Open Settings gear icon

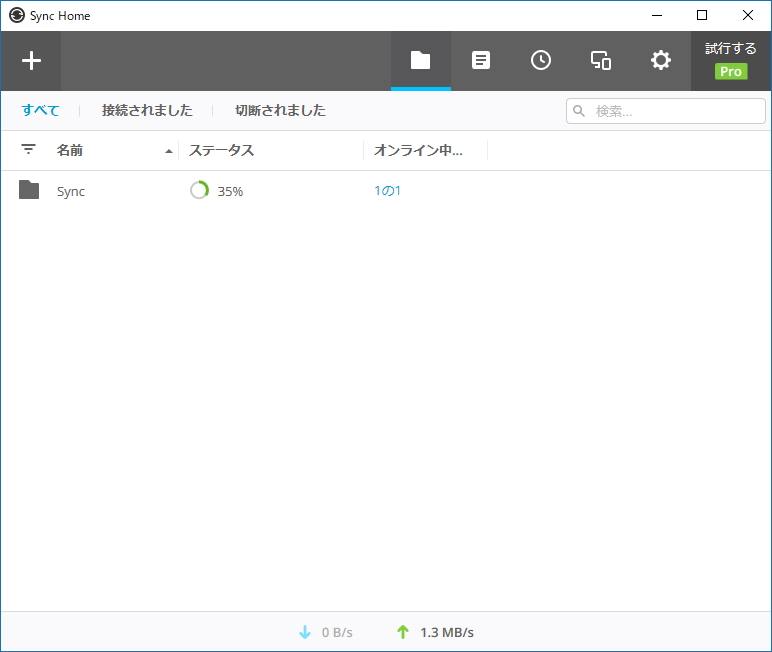(661, 61)
